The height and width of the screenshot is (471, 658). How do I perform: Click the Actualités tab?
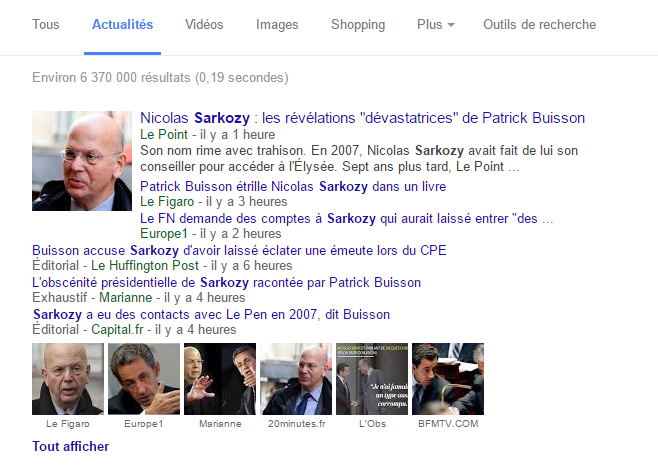[x=123, y=24]
